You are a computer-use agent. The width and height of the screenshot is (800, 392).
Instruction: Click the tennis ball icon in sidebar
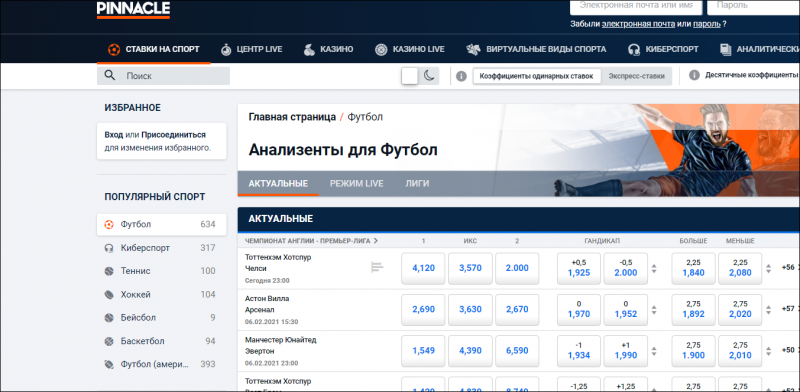tap(109, 271)
